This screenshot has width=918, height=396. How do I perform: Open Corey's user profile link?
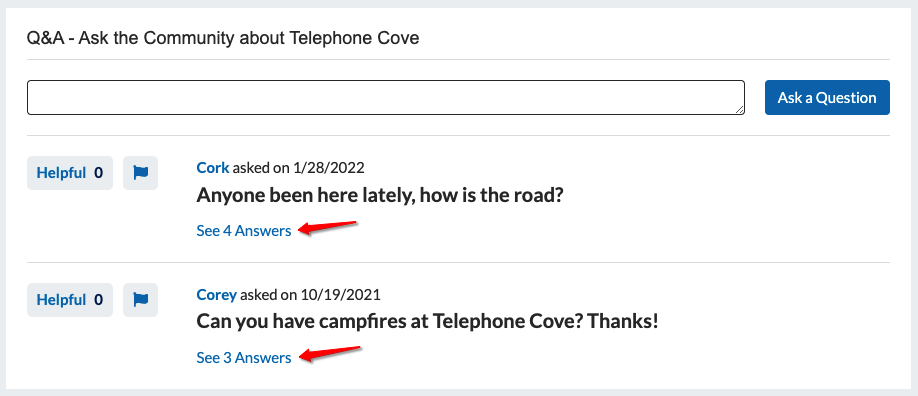click(x=217, y=295)
